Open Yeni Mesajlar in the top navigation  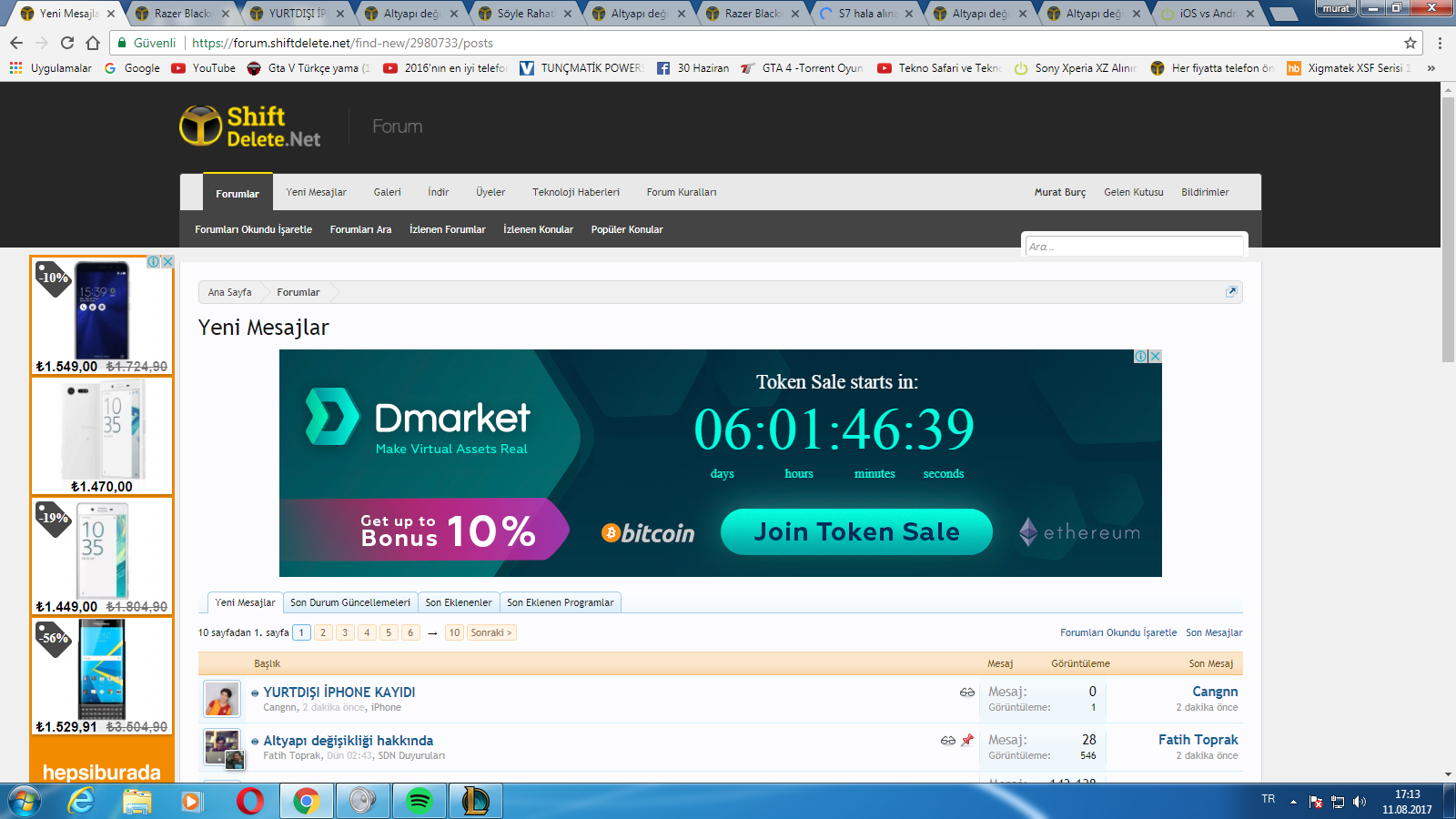(x=316, y=192)
